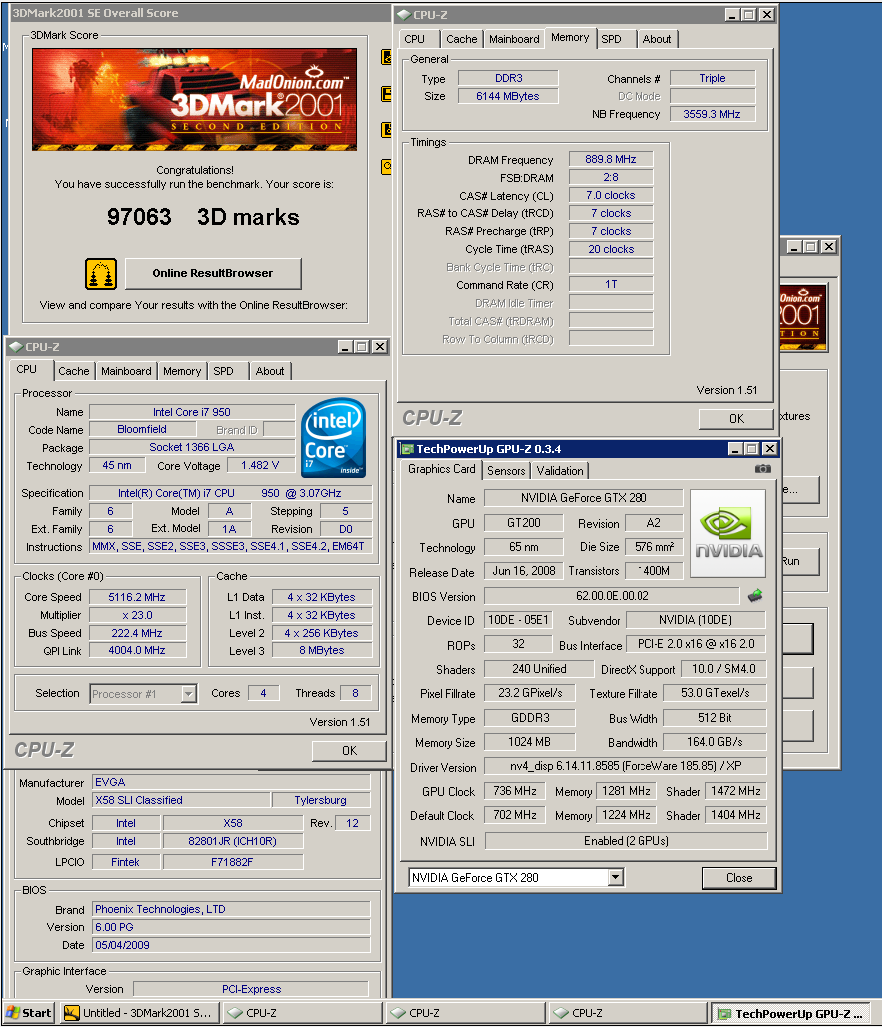Click OK in CPU-Z Memory window
The image size is (882, 1027).
coord(736,419)
